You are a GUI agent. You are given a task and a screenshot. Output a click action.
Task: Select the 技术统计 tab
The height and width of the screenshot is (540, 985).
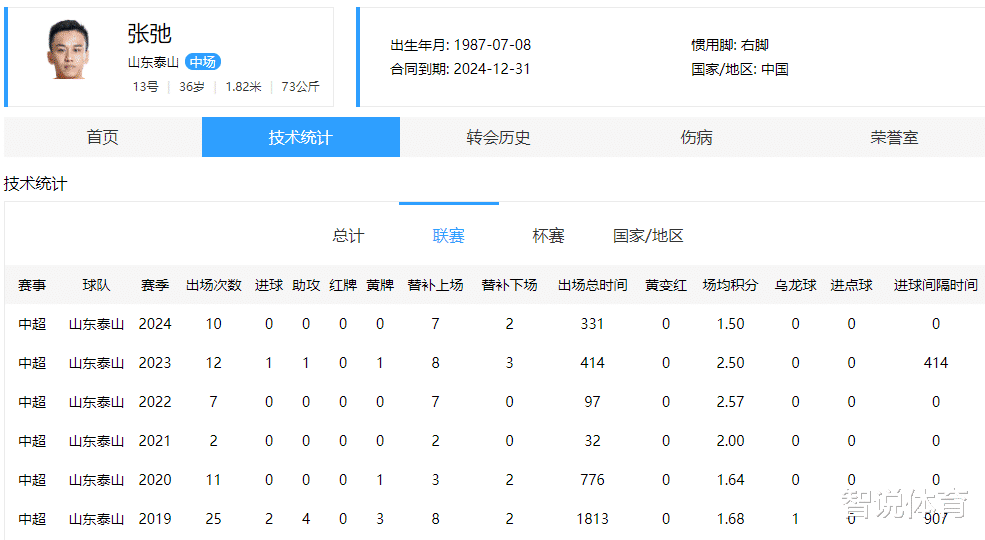301,137
